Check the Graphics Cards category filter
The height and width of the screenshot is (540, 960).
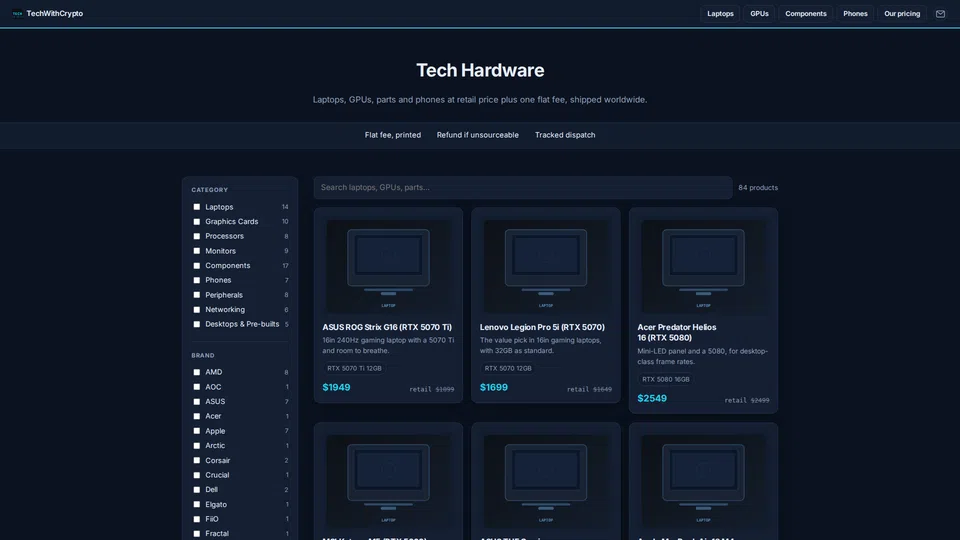click(x=197, y=222)
